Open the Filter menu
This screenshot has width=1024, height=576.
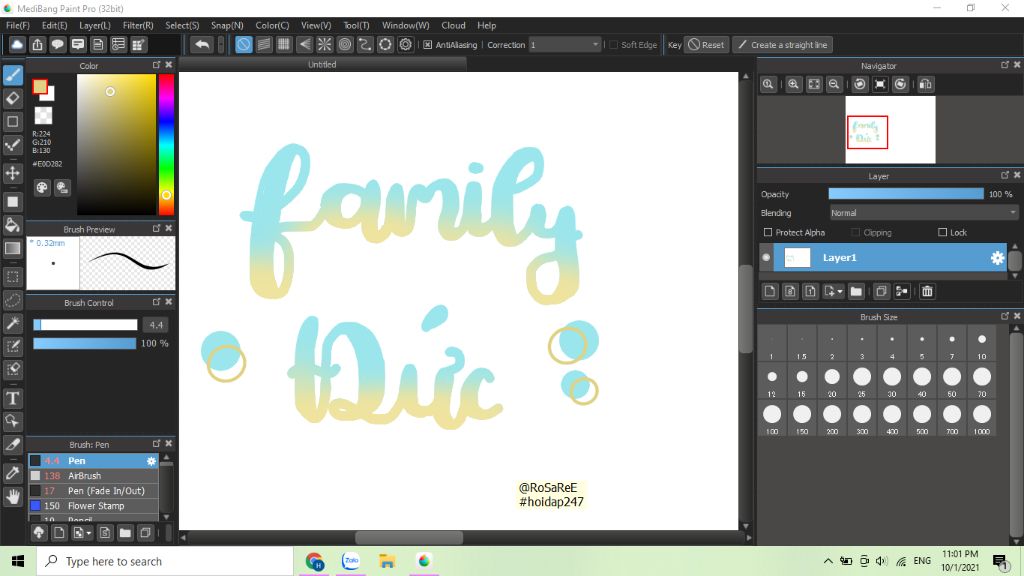pos(138,25)
